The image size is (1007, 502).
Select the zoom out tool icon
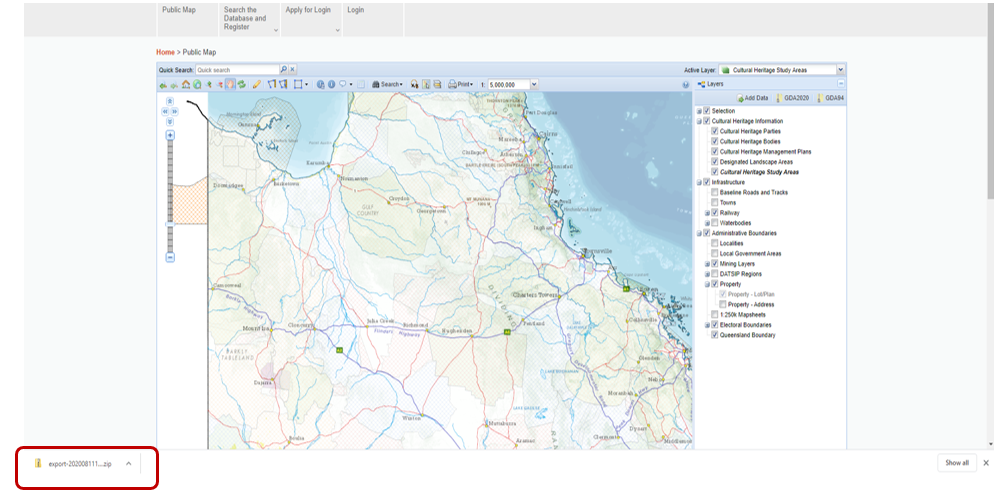[219, 84]
